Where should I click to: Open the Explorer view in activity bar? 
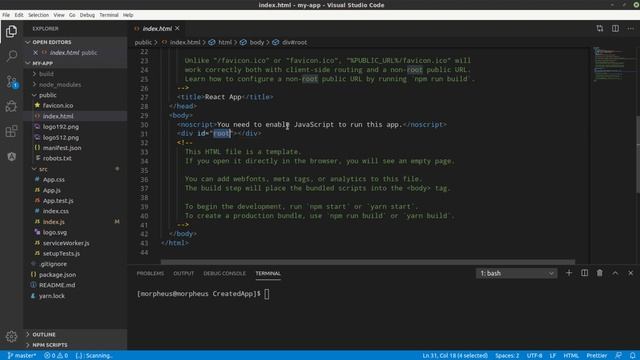[11, 31]
